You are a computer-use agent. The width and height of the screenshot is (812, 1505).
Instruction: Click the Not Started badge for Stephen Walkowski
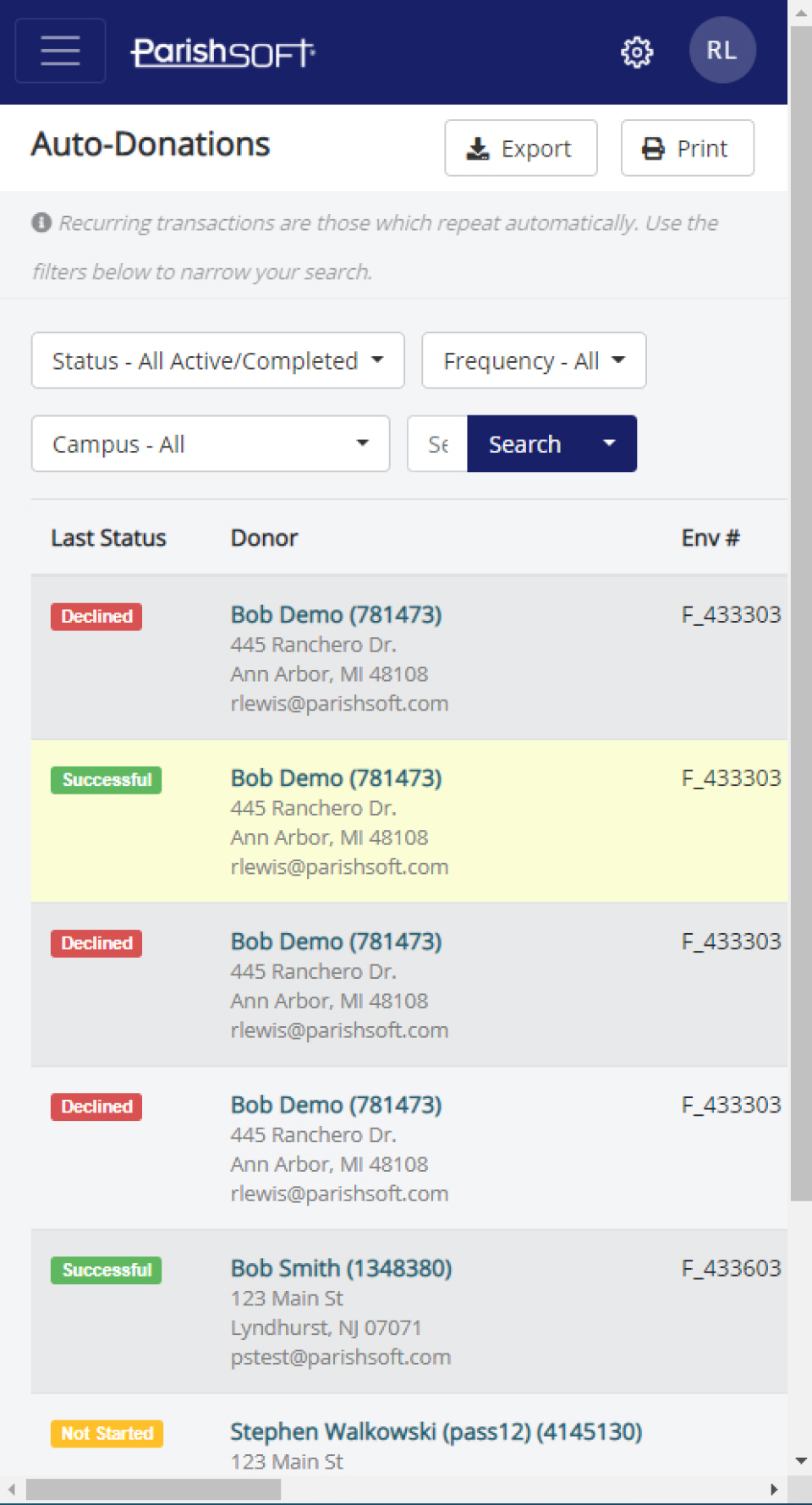[x=106, y=1433]
